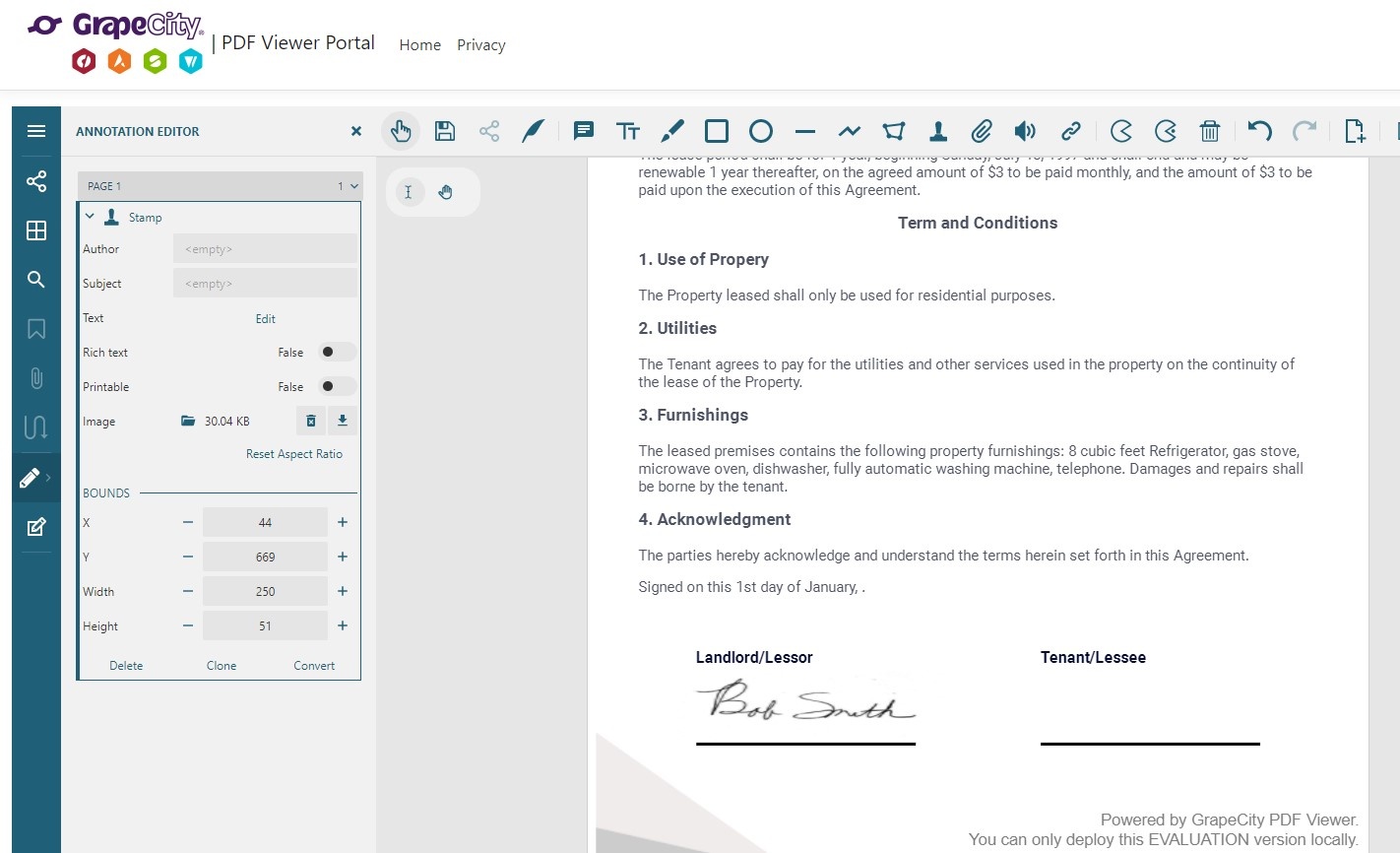Select the signature feather pen tool
This screenshot has height=853, width=1400.
pyautogui.click(x=534, y=131)
